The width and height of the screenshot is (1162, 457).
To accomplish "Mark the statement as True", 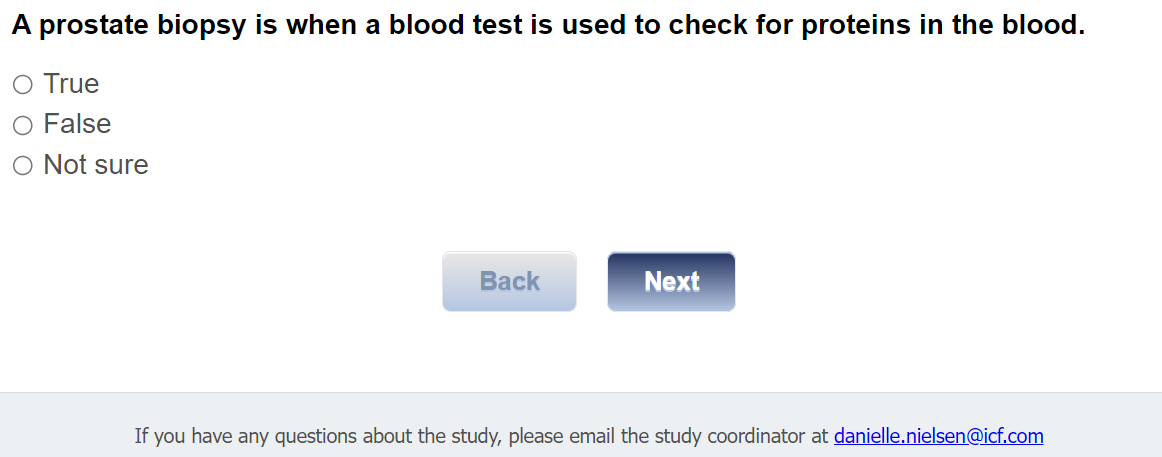I will [23, 85].
